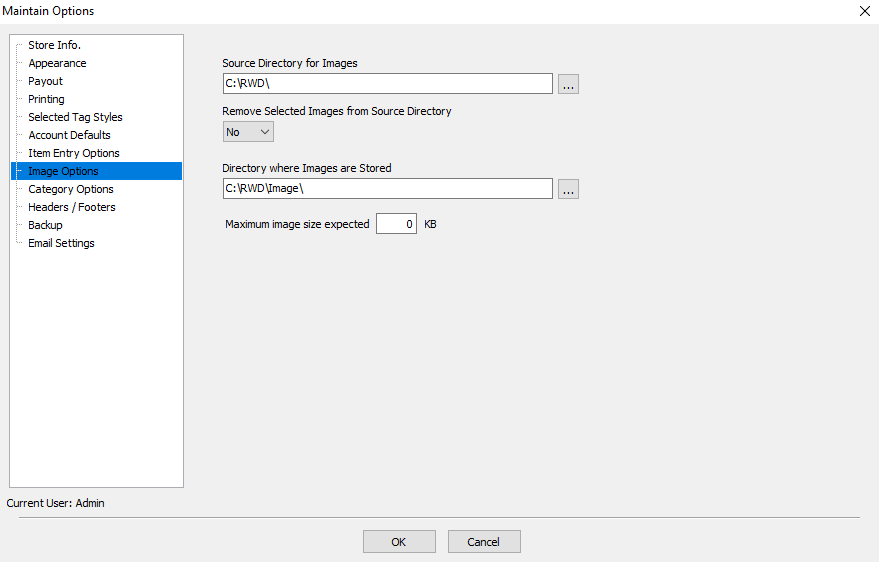Go to Headers / Footers settings
The width and height of the screenshot is (879, 562).
tap(72, 207)
